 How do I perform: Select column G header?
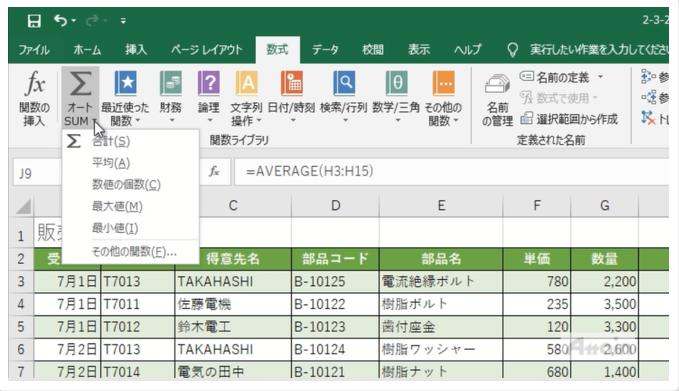(605, 205)
